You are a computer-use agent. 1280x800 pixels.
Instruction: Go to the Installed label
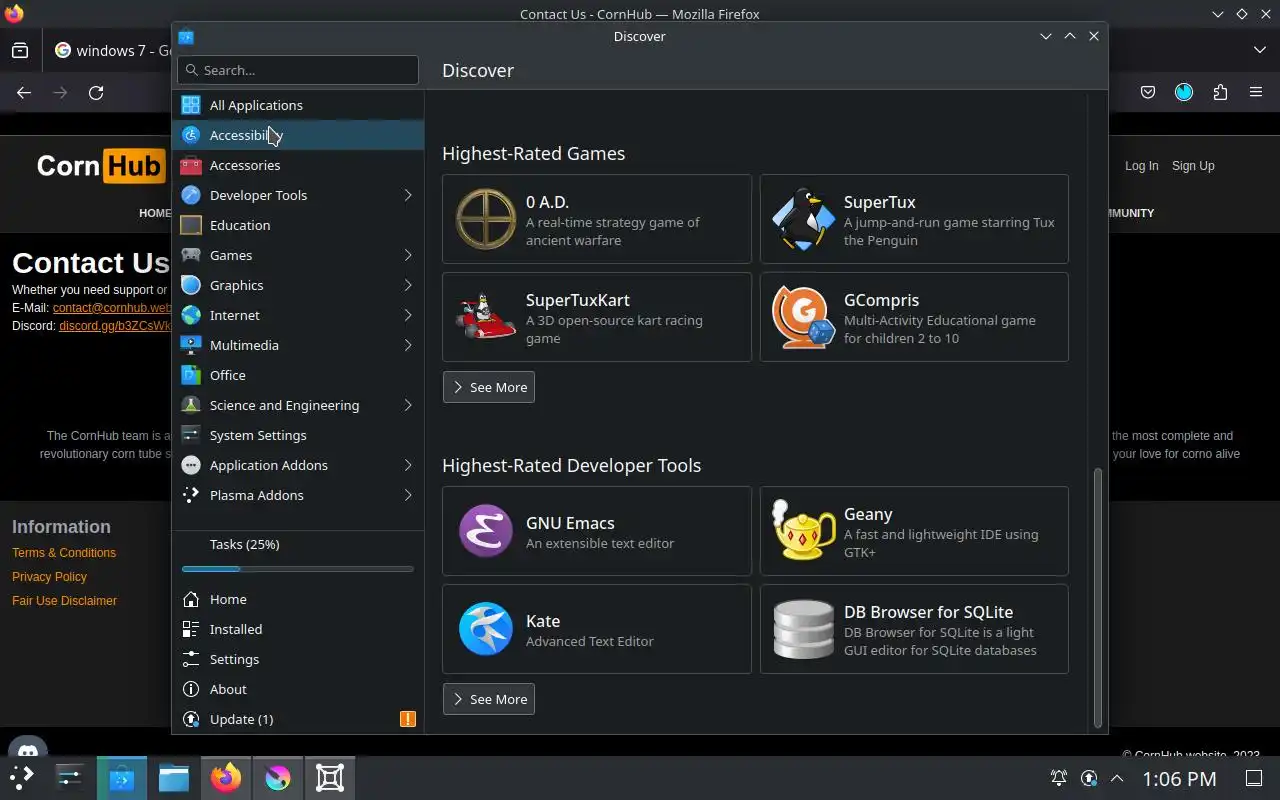coord(236,629)
